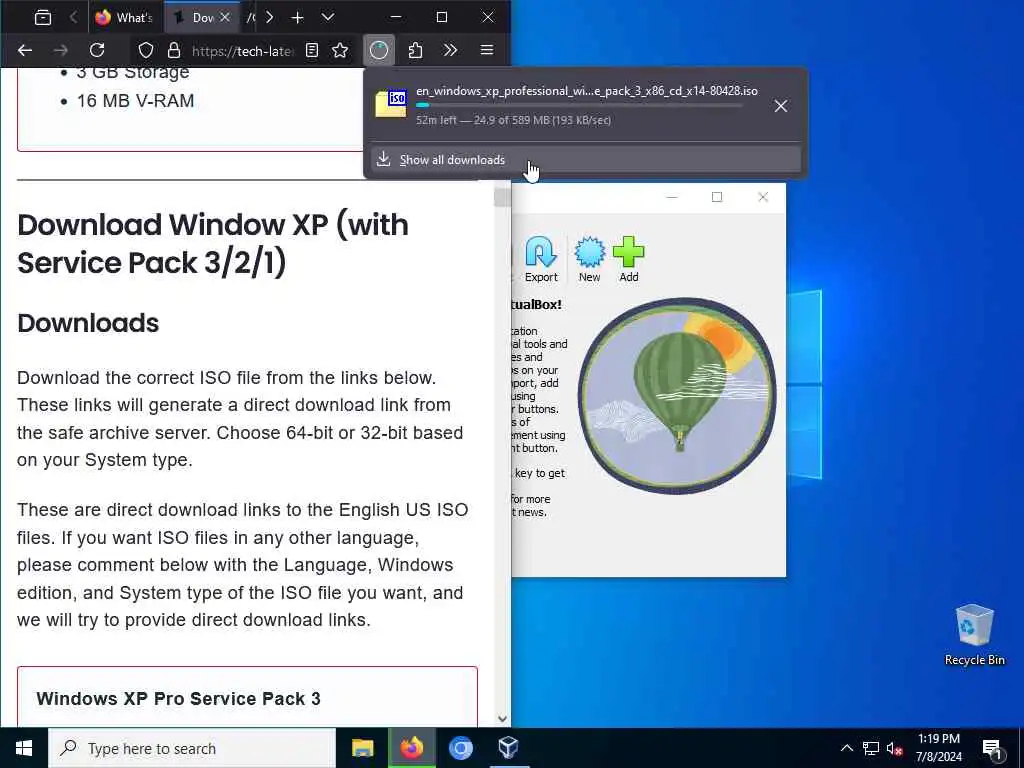Show all downloads
This screenshot has width=1024, height=768.
click(586, 159)
